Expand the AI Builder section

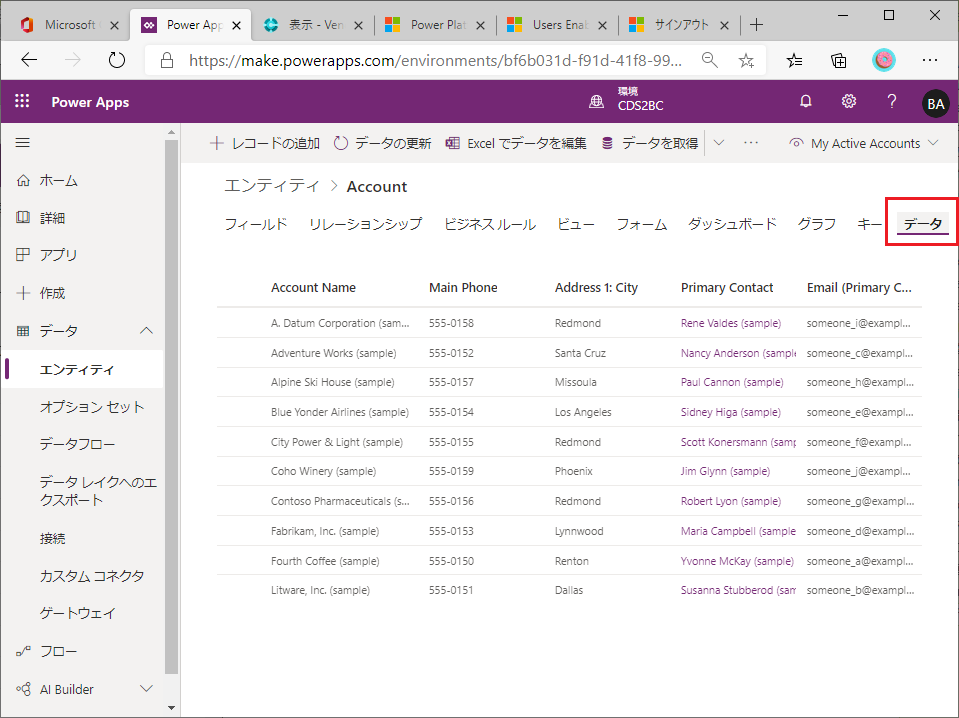coord(146,689)
